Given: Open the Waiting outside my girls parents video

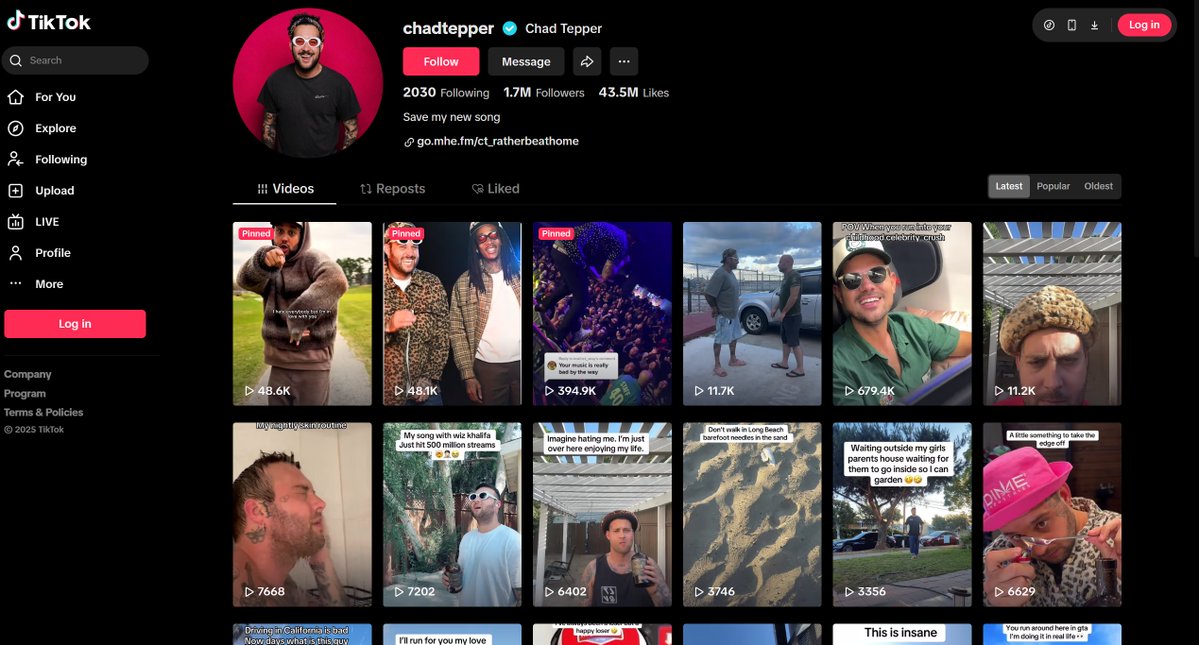Looking at the screenshot, I should 902,514.
